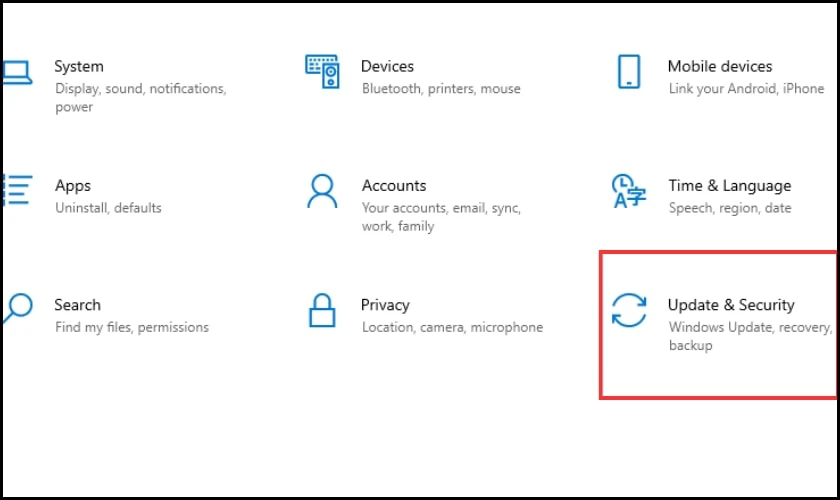Image resolution: width=840 pixels, height=500 pixels.
Task: Open the Search settings title
Action: (78, 305)
